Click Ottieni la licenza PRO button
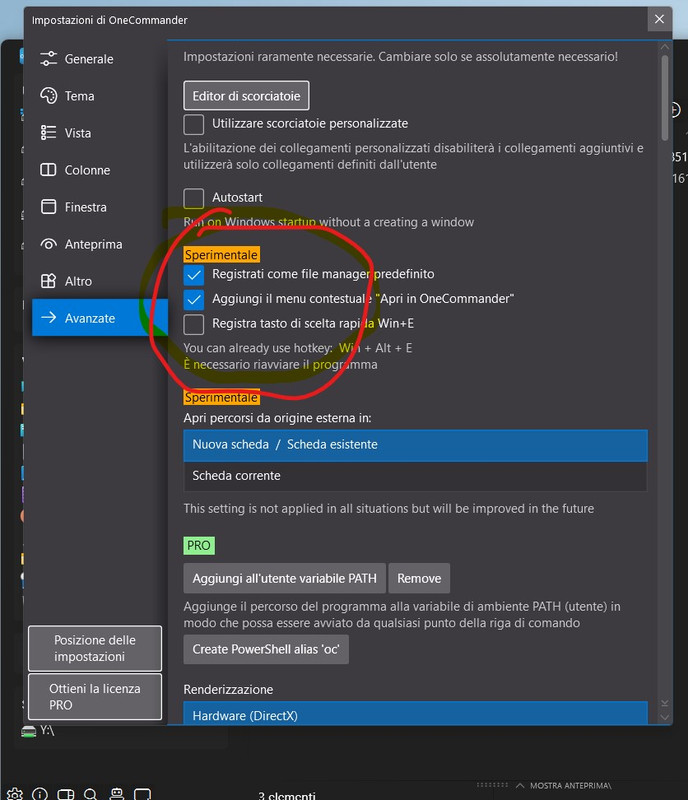688x800 pixels. click(95, 696)
